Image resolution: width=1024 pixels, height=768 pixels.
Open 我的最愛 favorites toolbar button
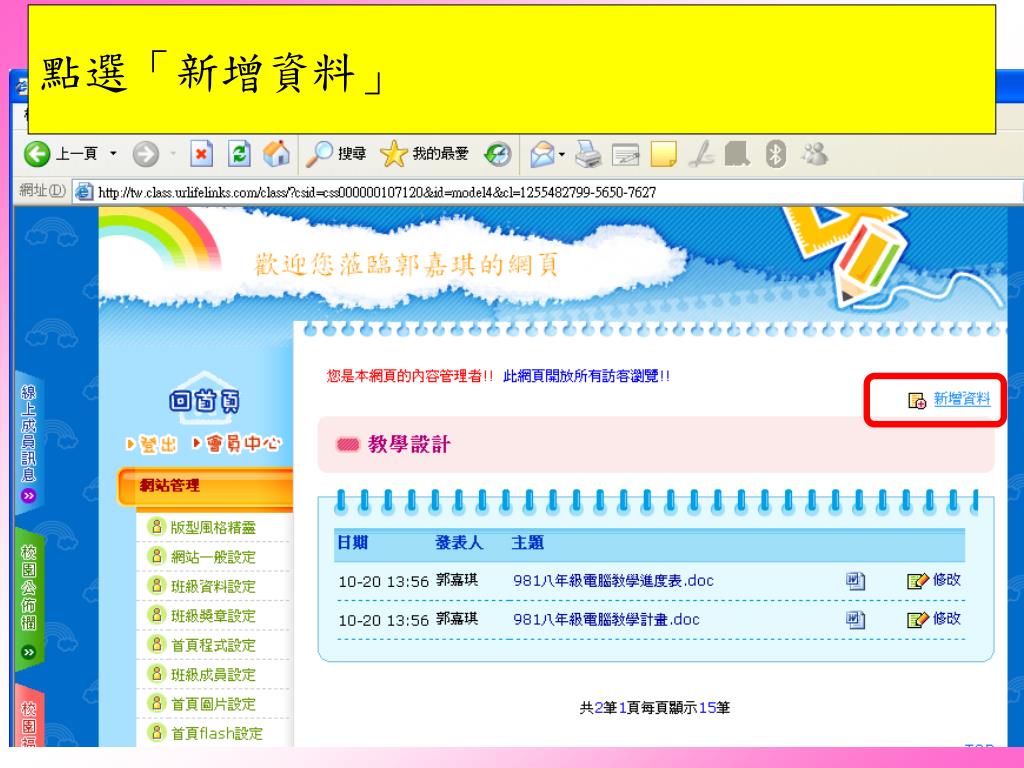click(424, 154)
